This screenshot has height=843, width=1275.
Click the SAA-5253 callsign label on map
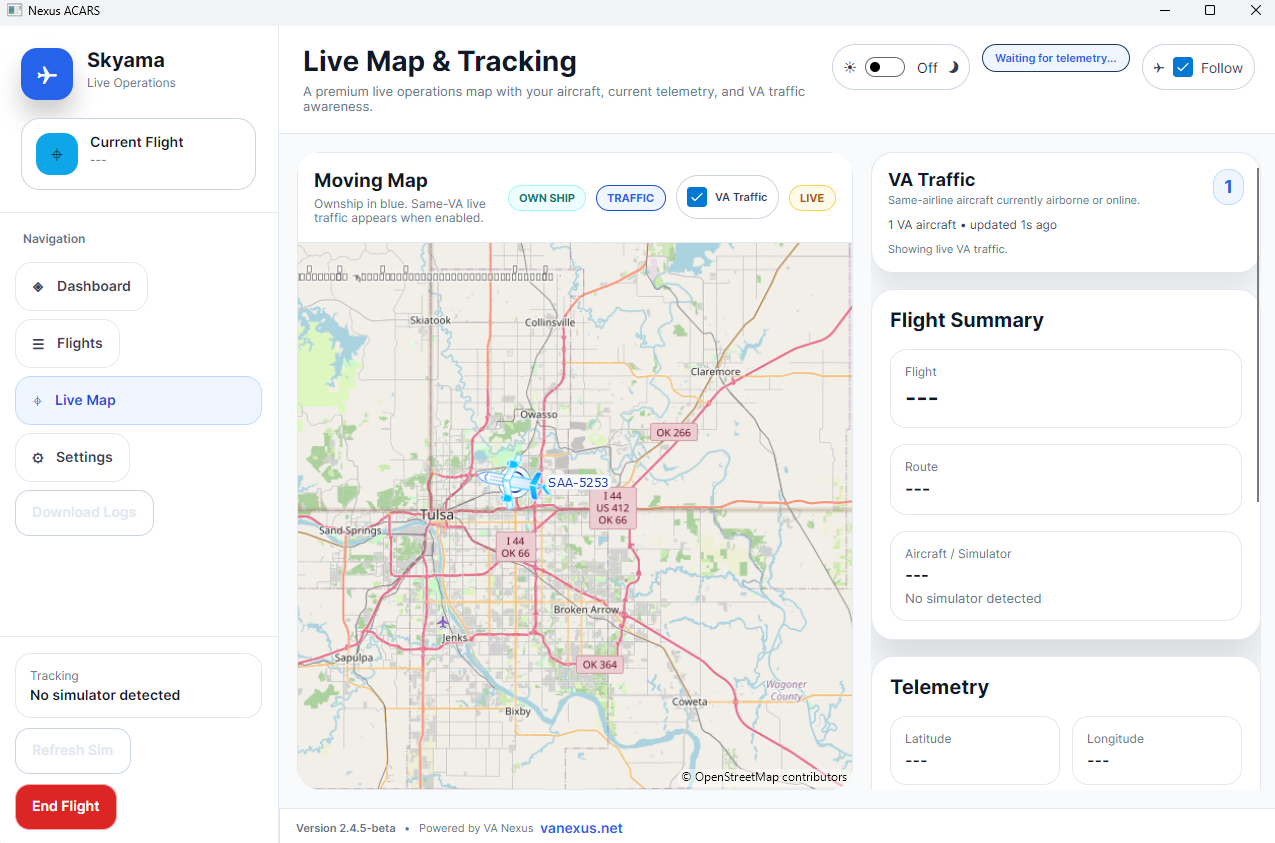(x=578, y=483)
